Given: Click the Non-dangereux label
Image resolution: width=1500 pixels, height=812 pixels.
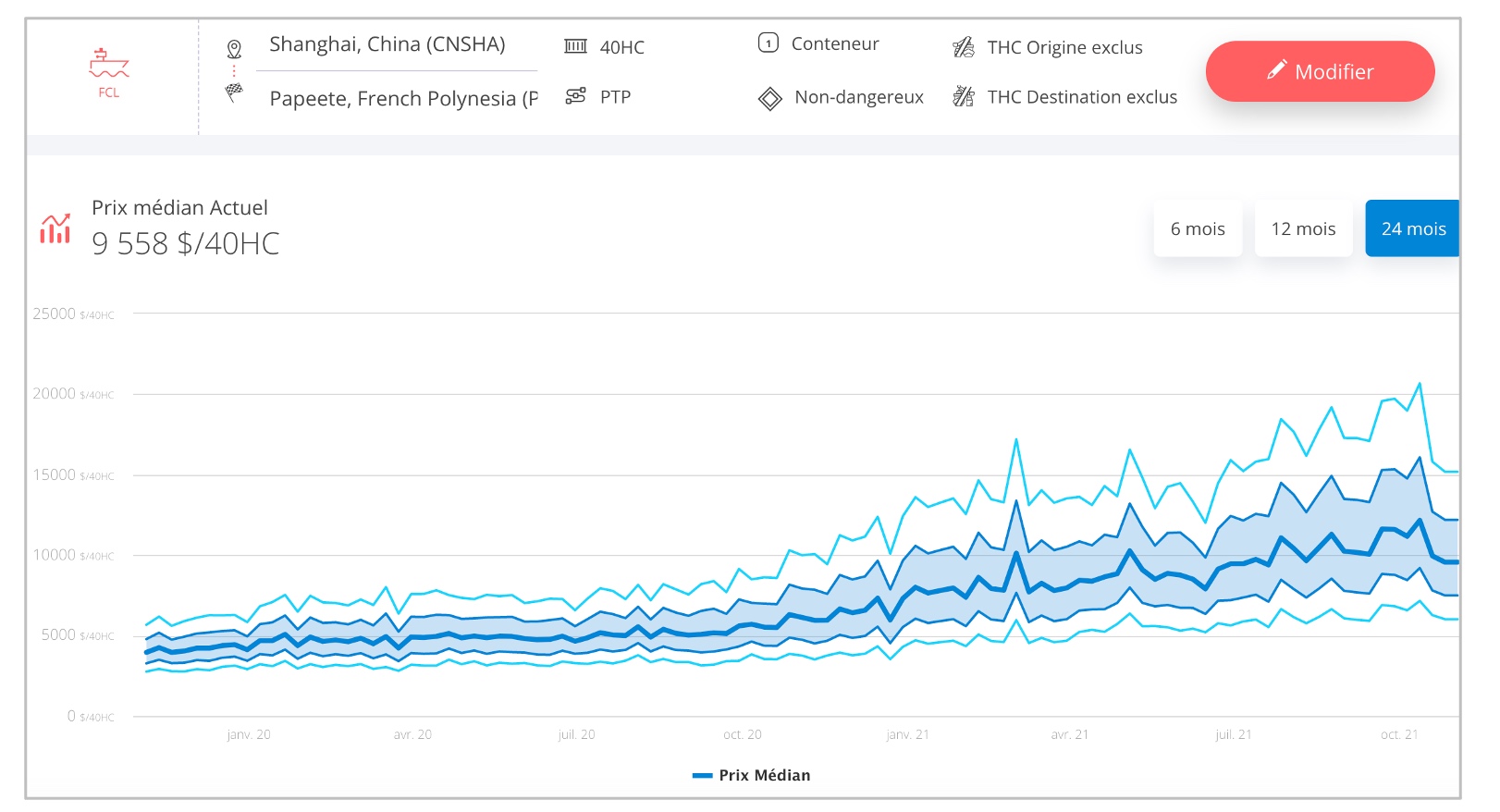Looking at the screenshot, I should pyautogui.click(x=859, y=97).
